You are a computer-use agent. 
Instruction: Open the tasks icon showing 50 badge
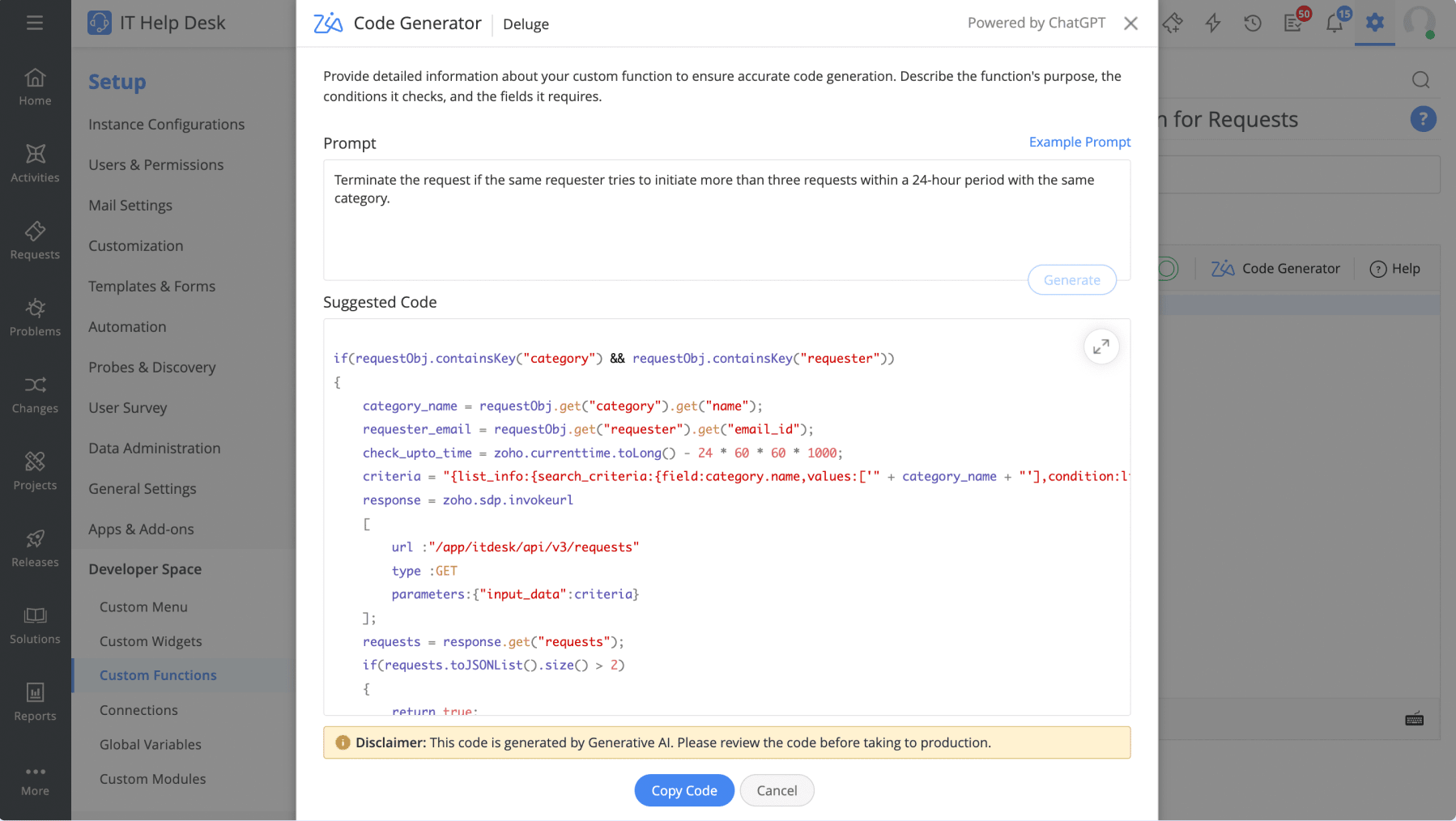[1293, 23]
